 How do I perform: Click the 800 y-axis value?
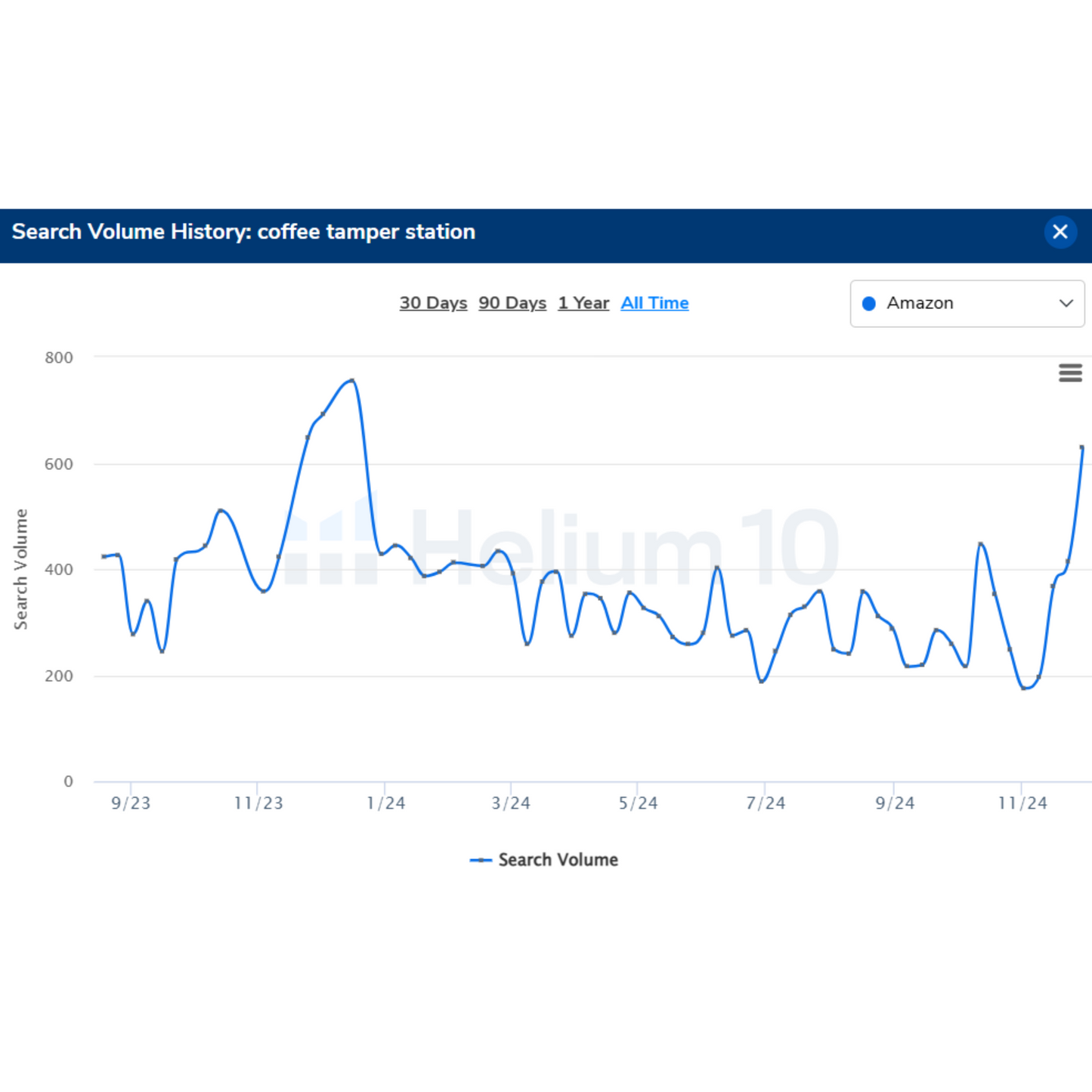(x=59, y=357)
